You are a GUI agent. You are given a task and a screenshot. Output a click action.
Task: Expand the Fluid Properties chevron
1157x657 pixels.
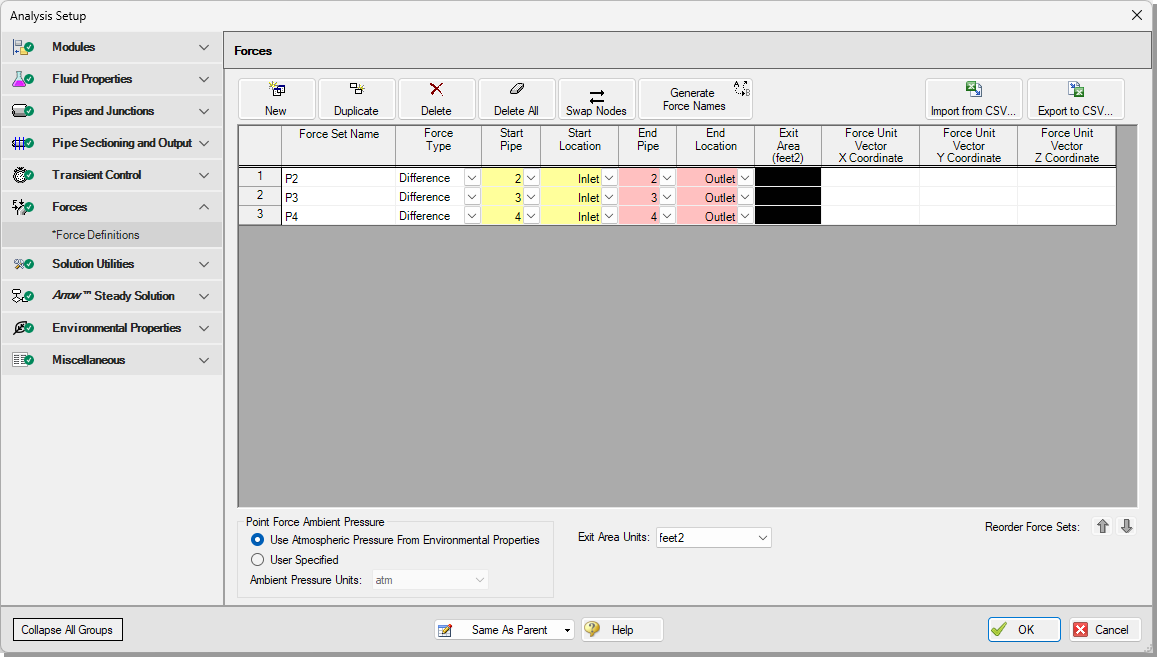click(x=204, y=79)
